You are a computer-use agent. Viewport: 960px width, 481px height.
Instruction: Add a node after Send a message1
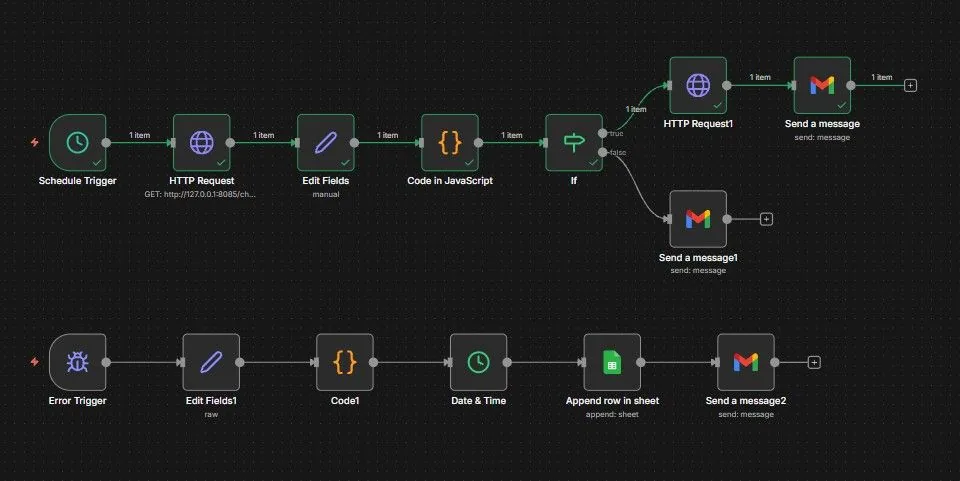point(766,219)
